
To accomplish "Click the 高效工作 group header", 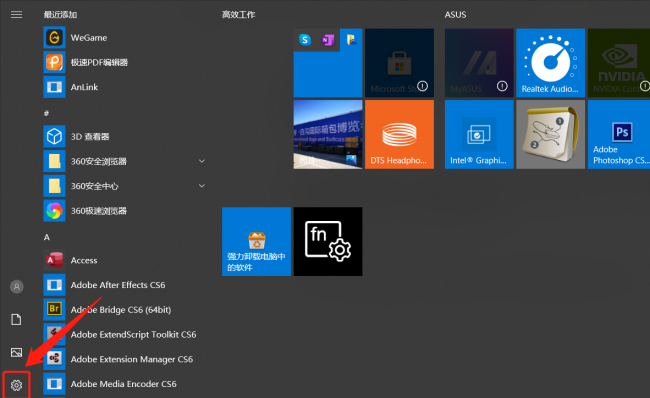I will [x=238, y=15].
